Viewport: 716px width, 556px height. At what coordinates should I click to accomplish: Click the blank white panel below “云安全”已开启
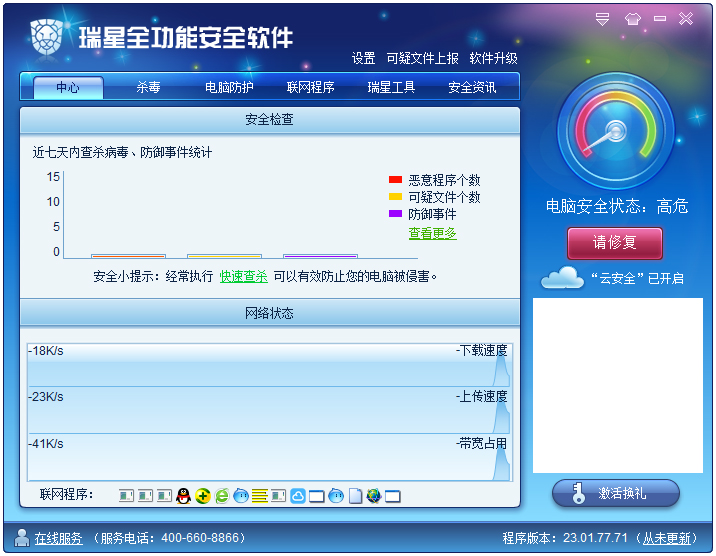[x=618, y=385]
